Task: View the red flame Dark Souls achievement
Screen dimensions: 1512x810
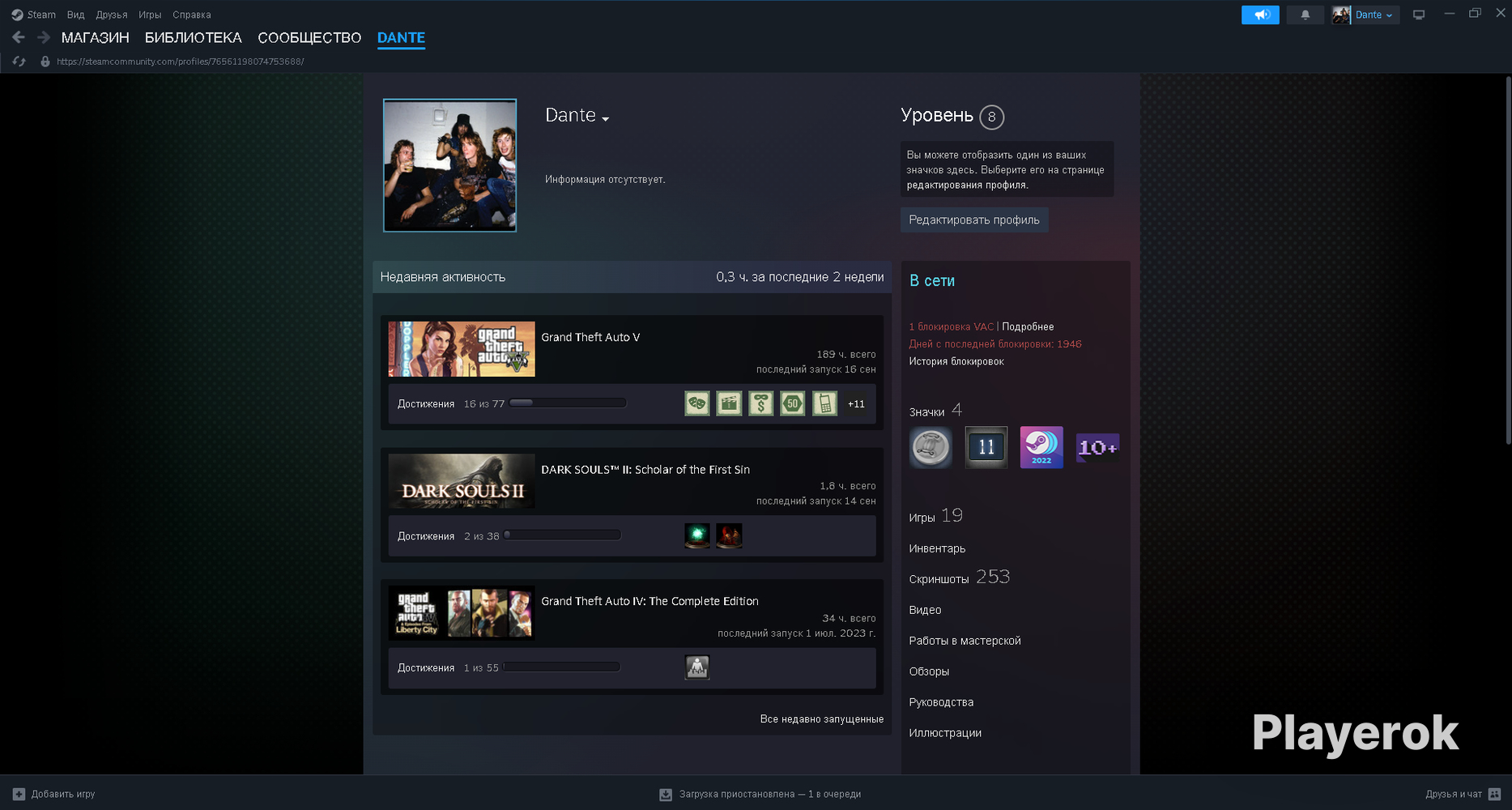Action: (x=729, y=535)
